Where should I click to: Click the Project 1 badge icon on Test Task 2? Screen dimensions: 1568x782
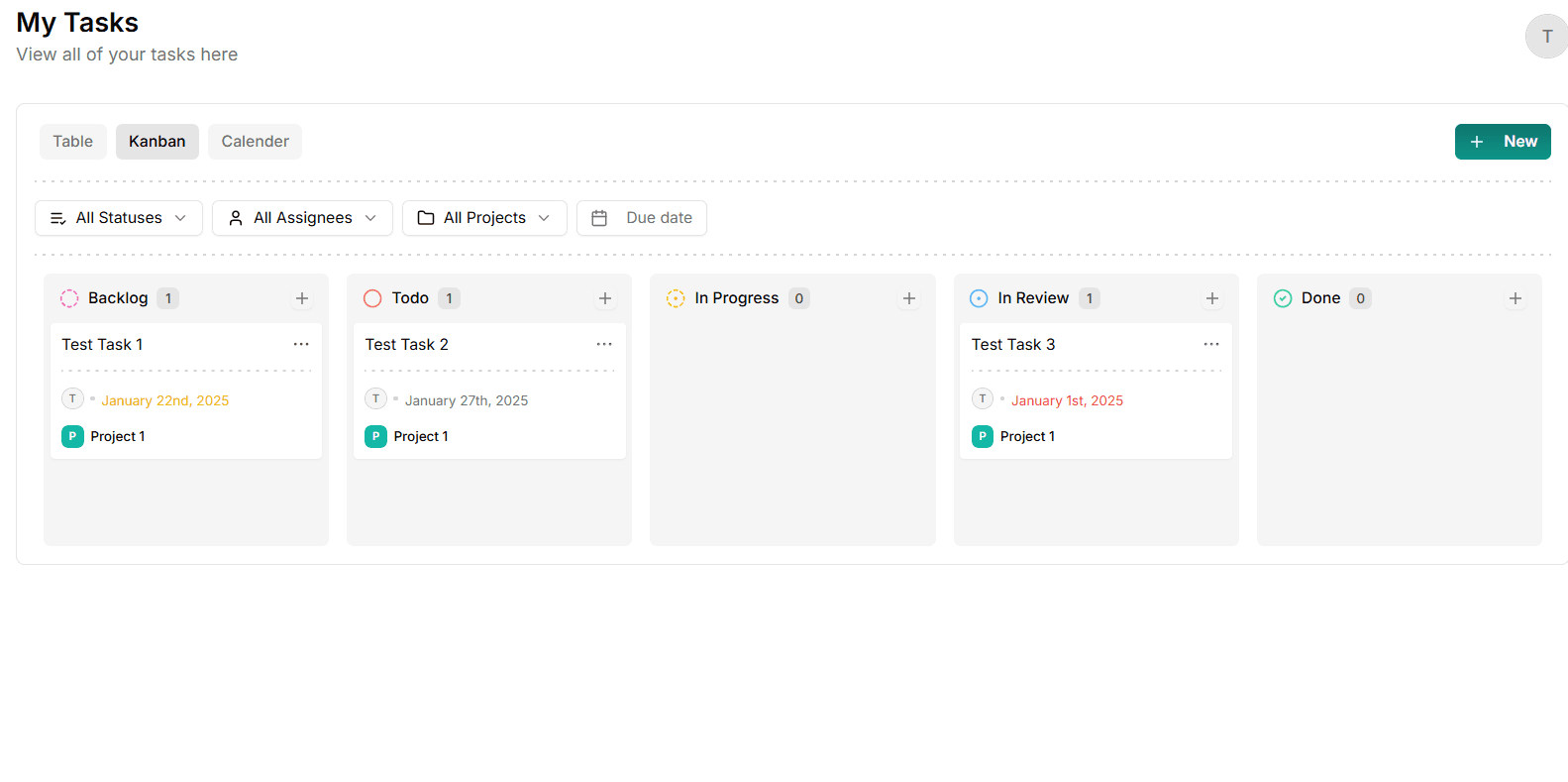pos(375,436)
